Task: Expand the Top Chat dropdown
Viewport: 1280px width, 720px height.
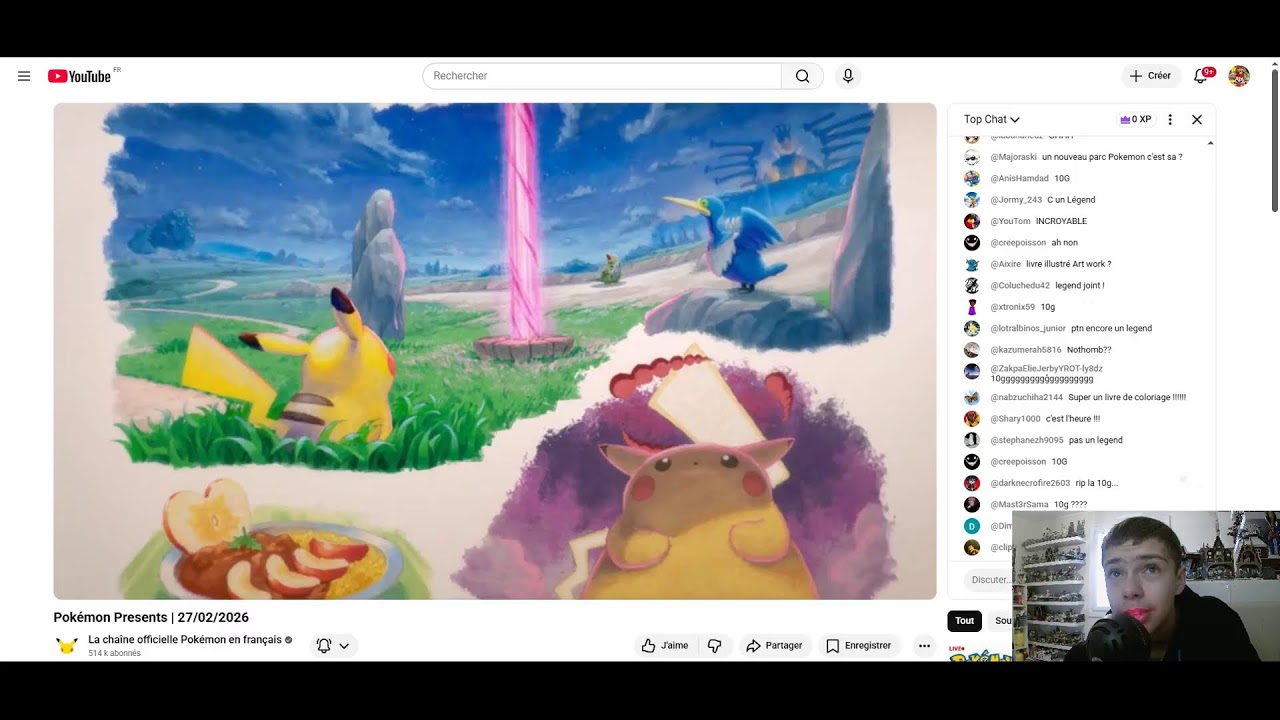Action: point(991,119)
